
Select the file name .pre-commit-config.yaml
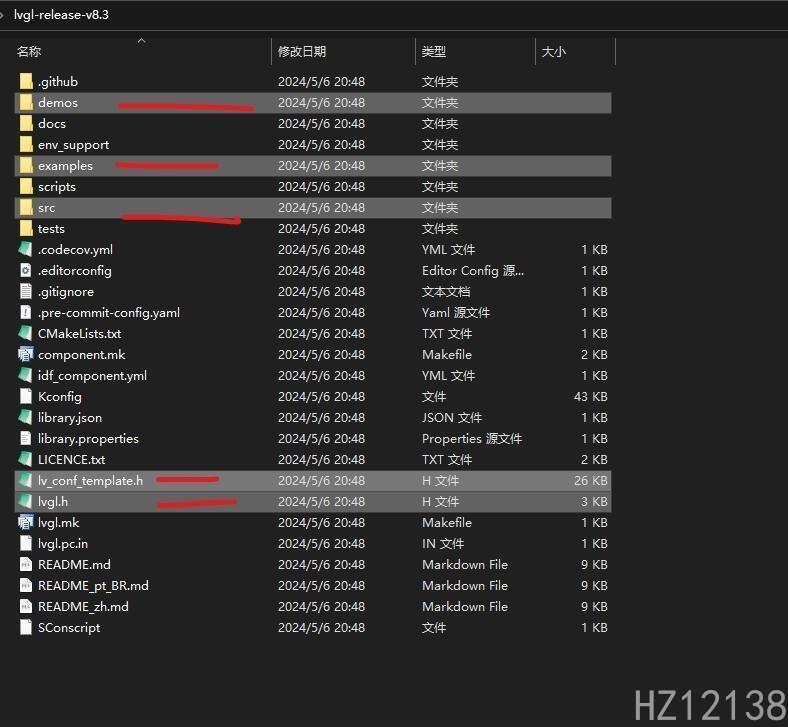coord(109,313)
